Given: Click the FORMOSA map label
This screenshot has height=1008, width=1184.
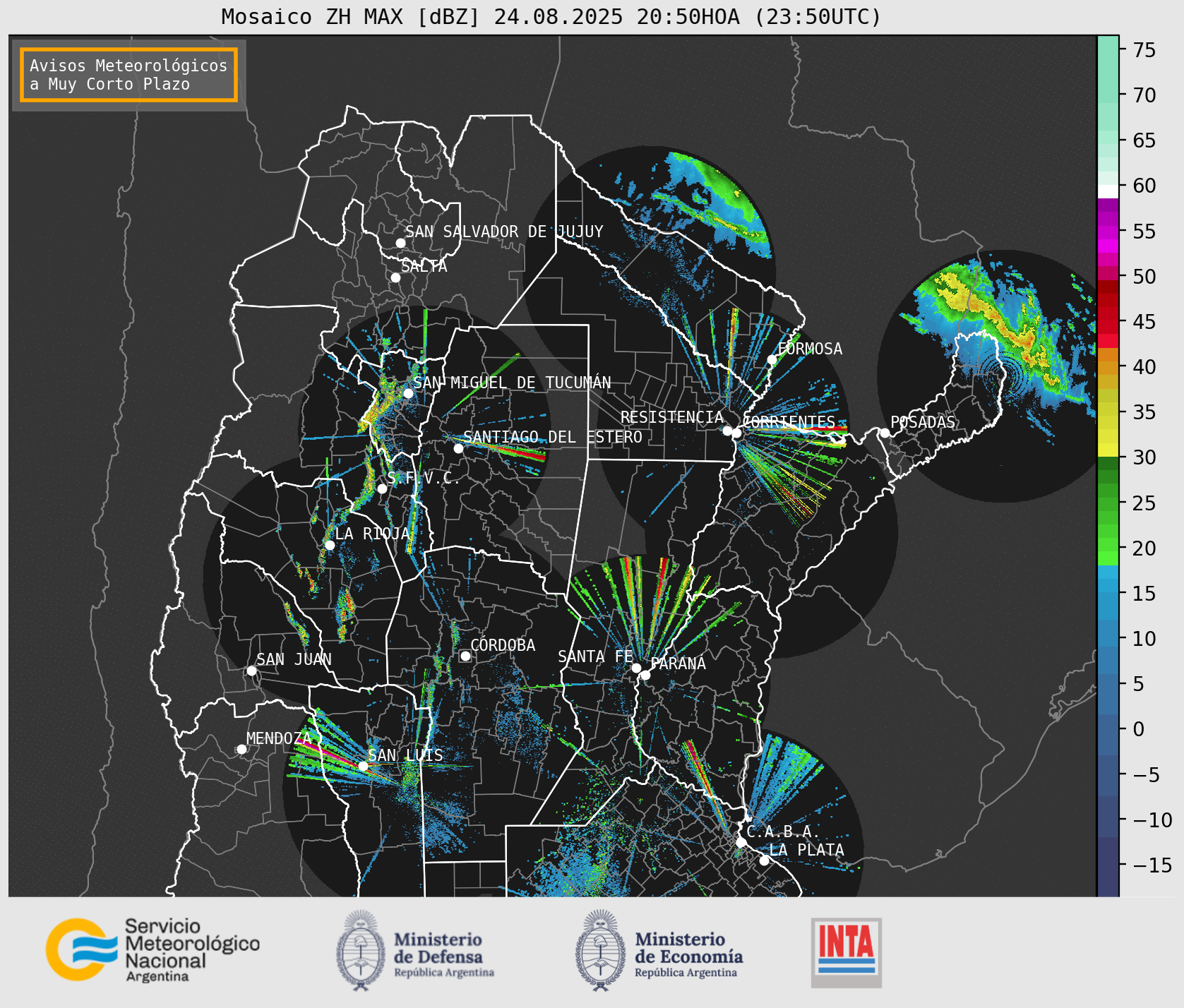Looking at the screenshot, I should pos(810,349).
